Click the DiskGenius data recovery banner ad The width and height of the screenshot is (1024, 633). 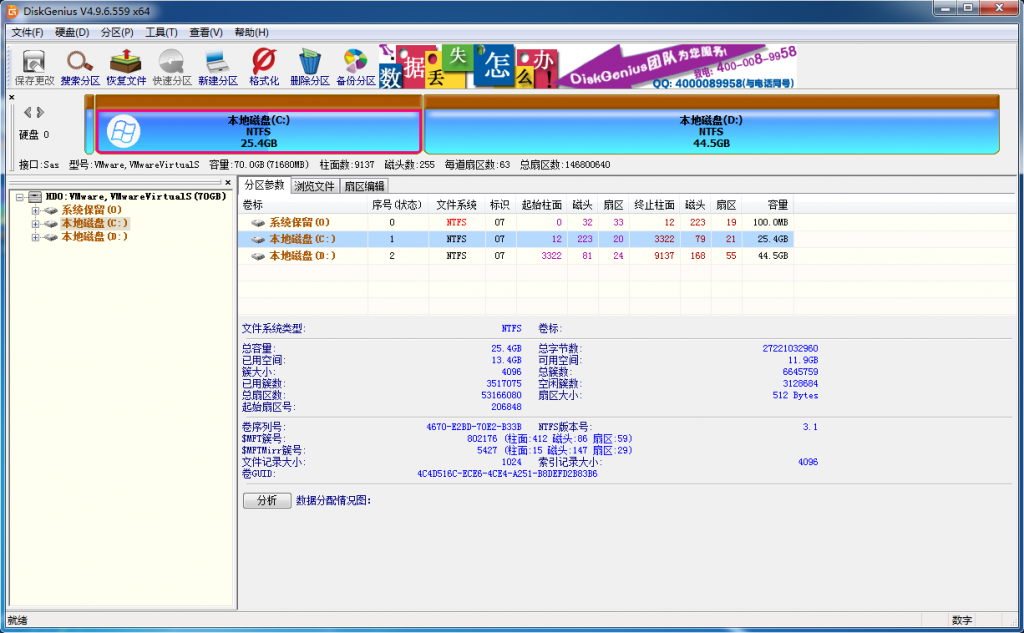(588, 67)
